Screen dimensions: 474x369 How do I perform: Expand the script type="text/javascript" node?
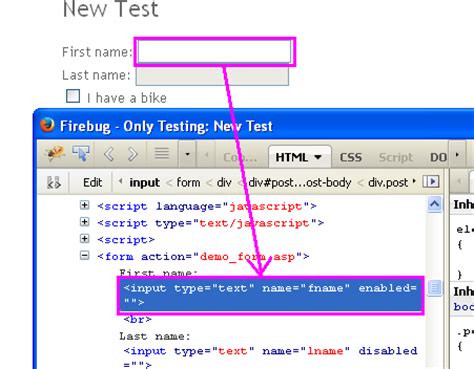[85, 222]
